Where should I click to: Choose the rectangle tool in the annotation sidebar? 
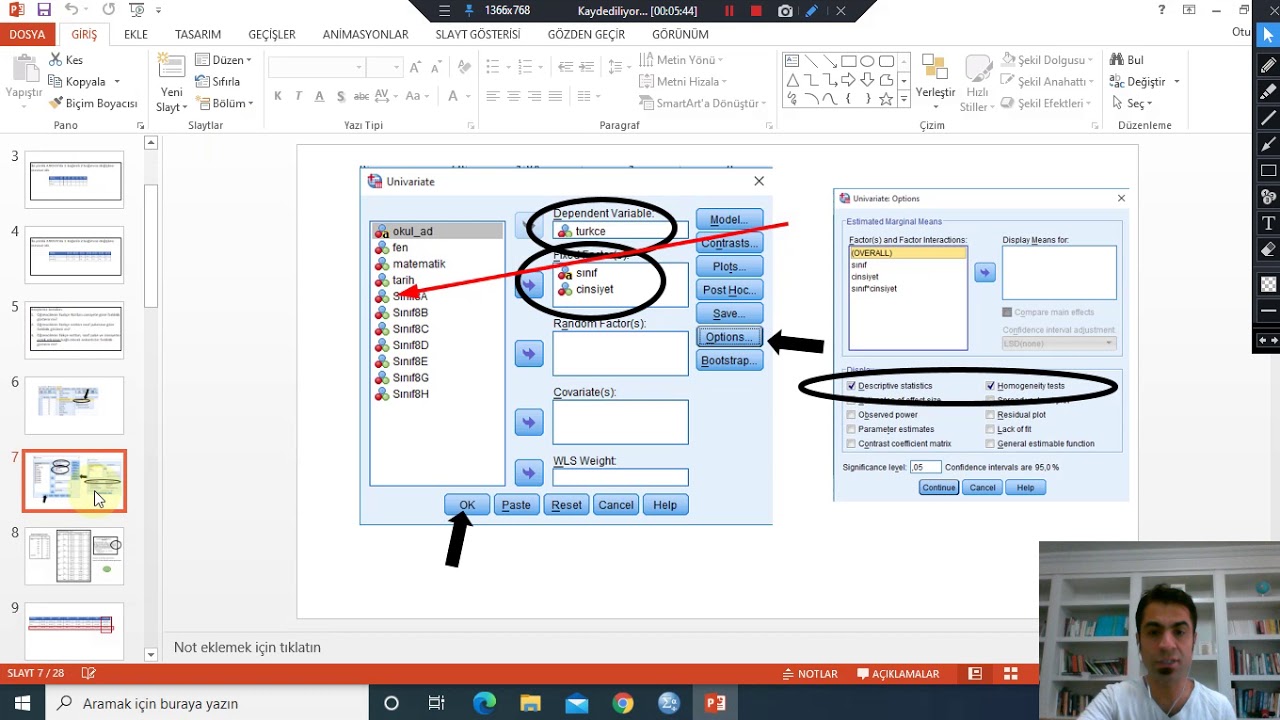click(x=1268, y=170)
